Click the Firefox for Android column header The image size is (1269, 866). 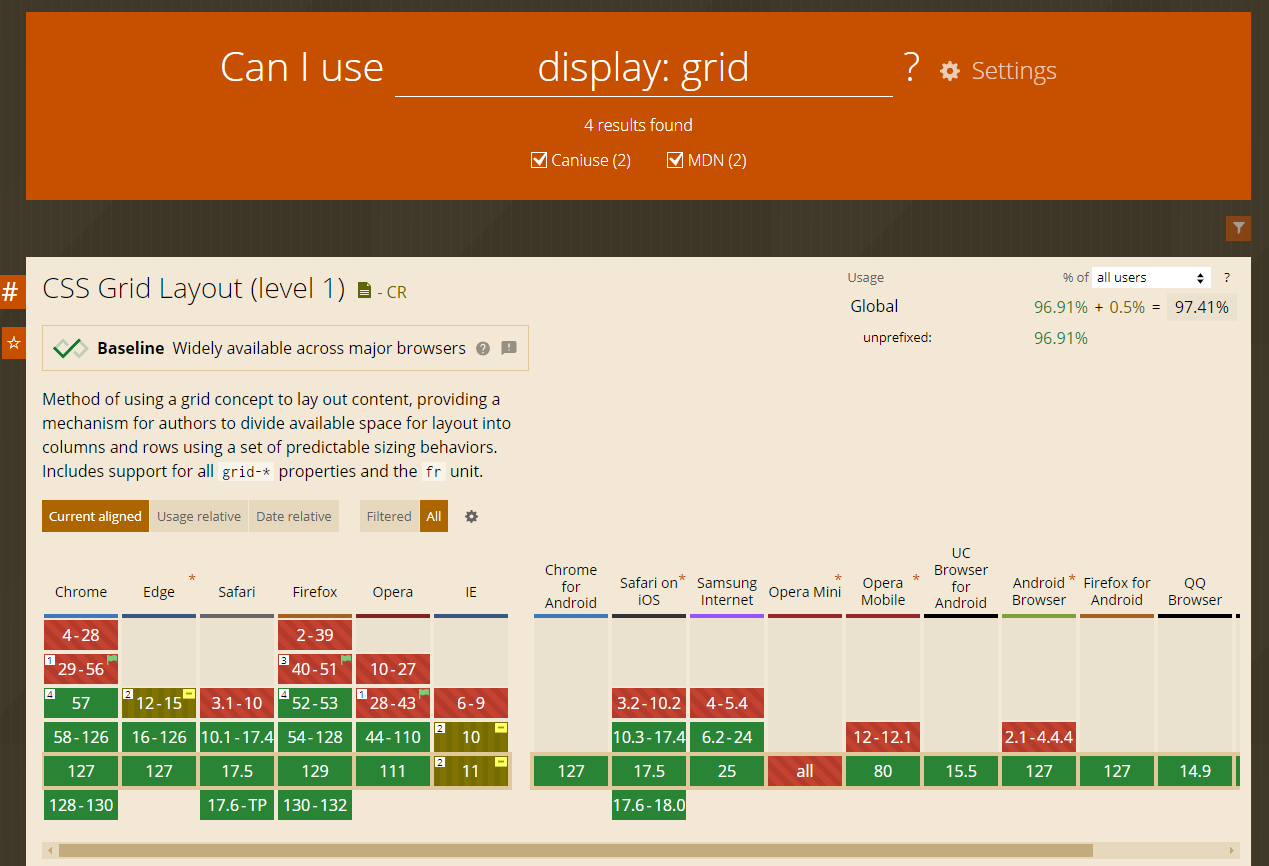point(1117,591)
